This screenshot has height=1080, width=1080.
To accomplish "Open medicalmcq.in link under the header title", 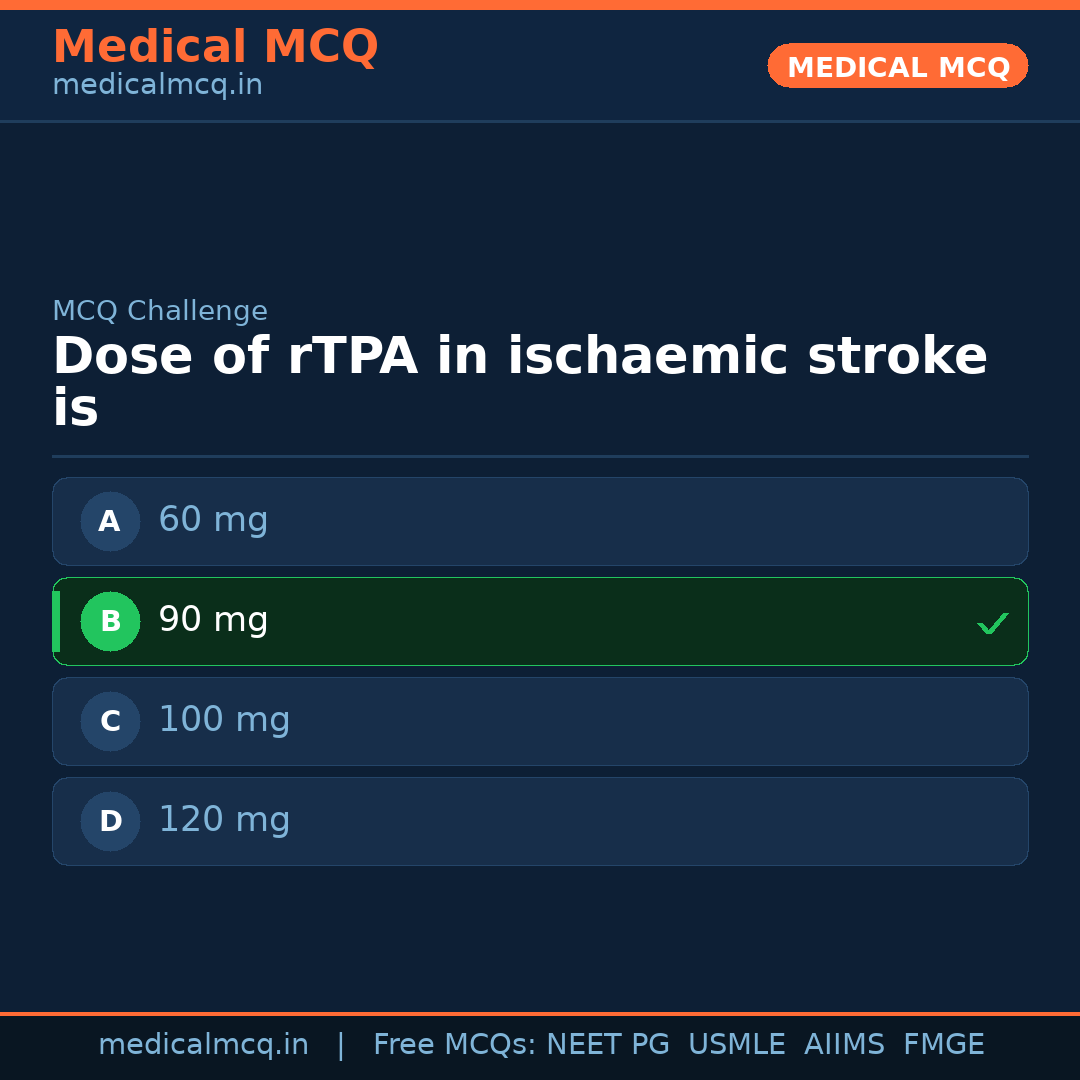I will click(x=157, y=86).
